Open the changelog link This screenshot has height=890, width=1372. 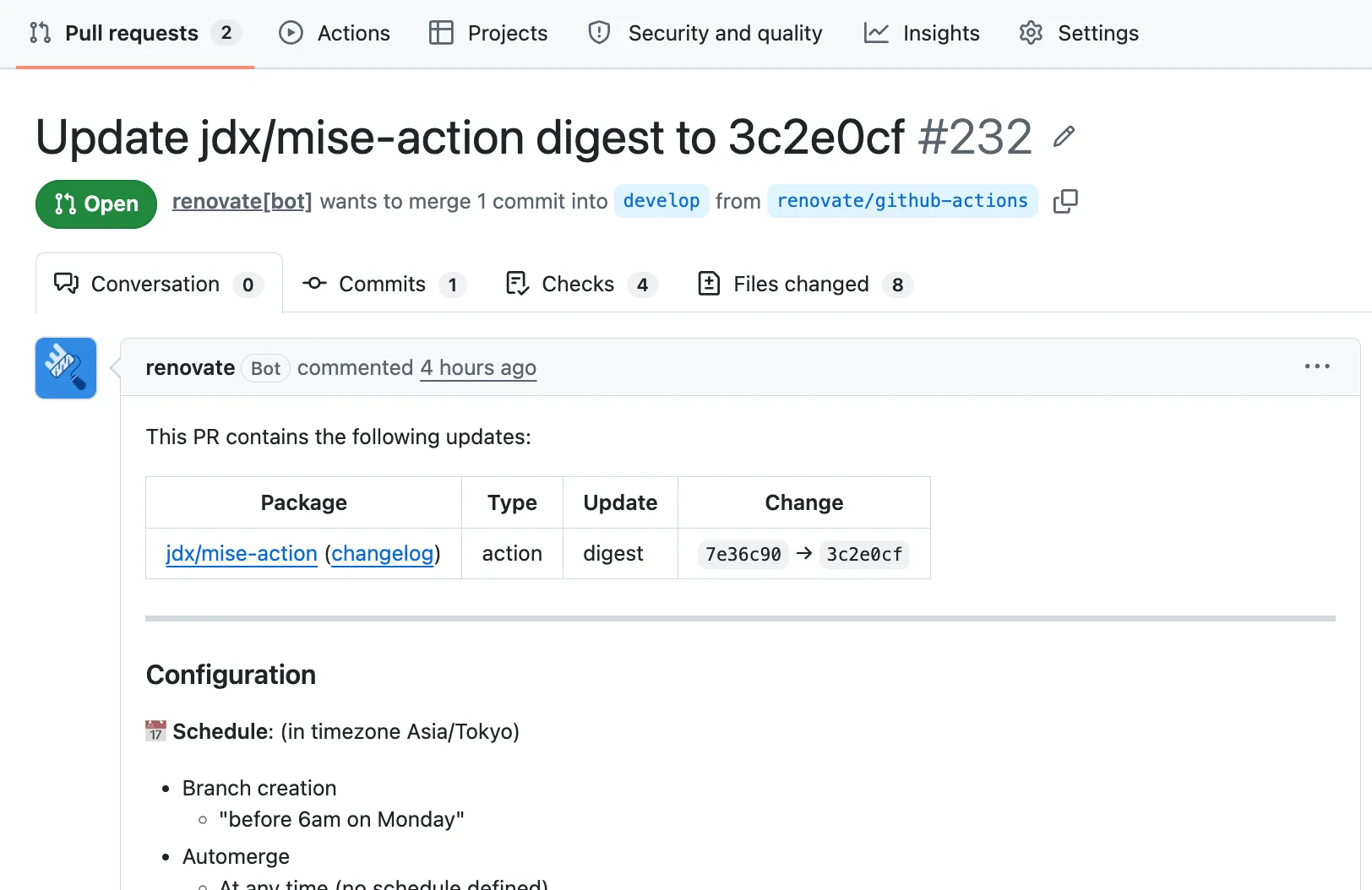pyautogui.click(x=383, y=554)
